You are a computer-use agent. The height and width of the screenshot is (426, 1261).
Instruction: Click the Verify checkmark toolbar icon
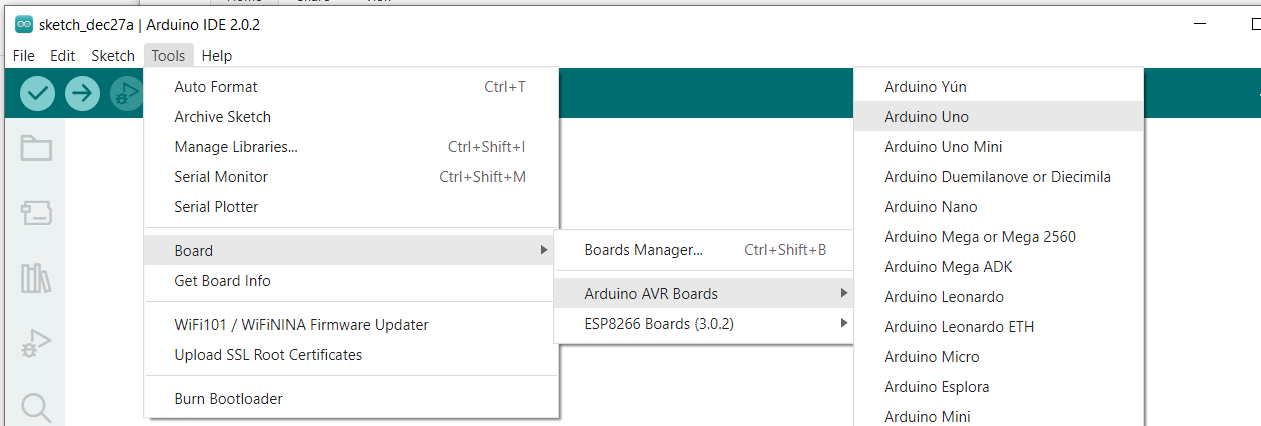[38, 93]
